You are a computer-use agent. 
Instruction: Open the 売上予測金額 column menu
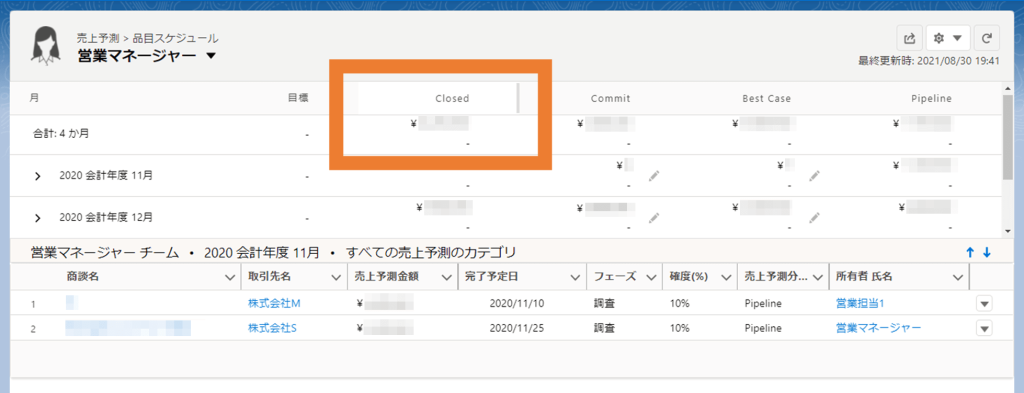coord(447,277)
